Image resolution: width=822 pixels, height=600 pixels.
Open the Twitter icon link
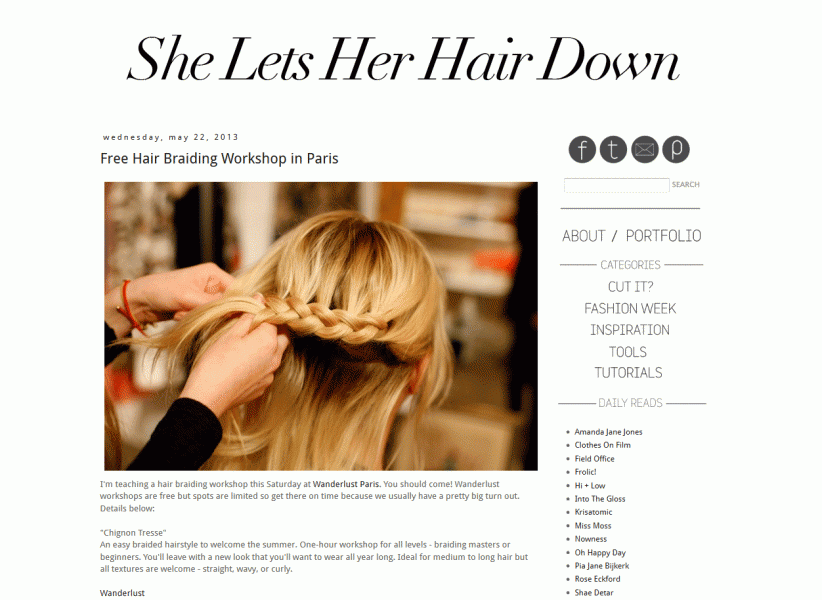pos(613,149)
